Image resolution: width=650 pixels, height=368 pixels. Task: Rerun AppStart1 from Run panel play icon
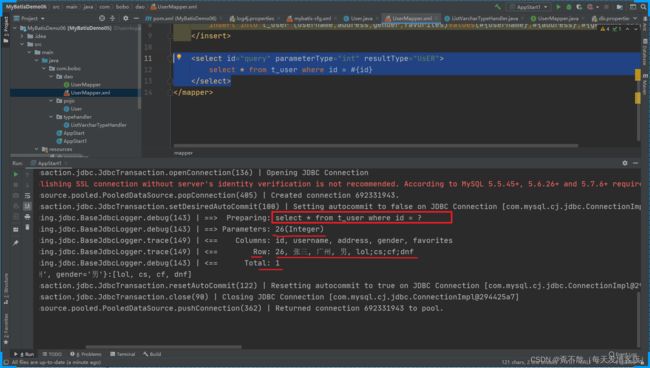(16, 174)
